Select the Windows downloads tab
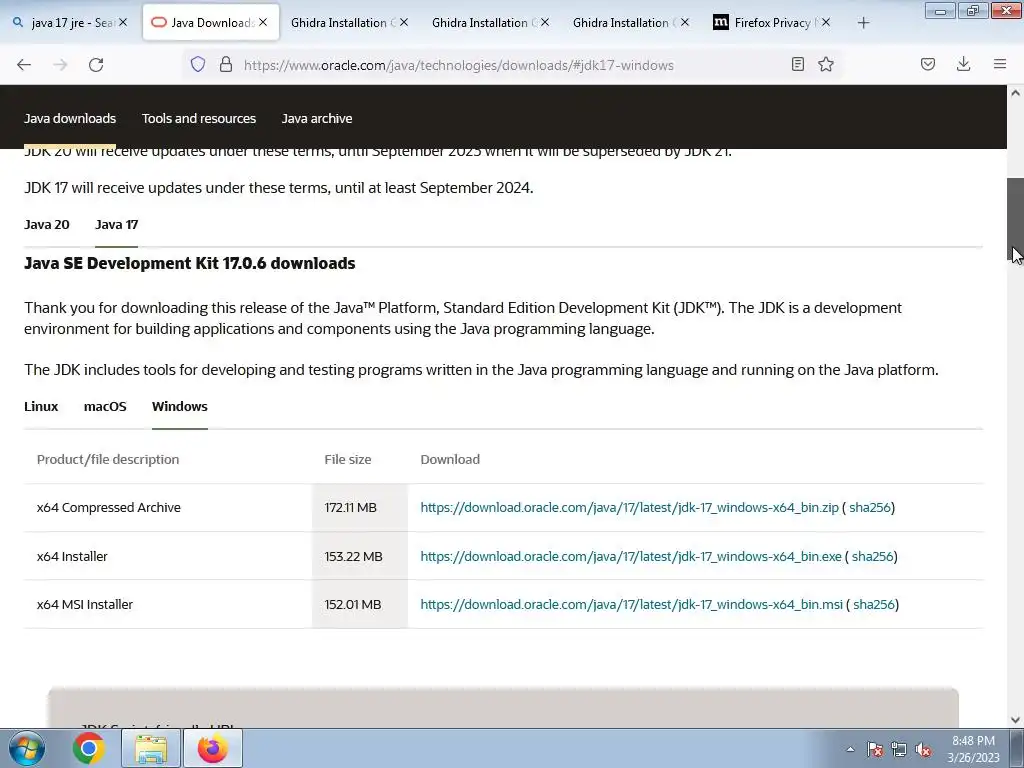The image size is (1024, 768). point(180,406)
